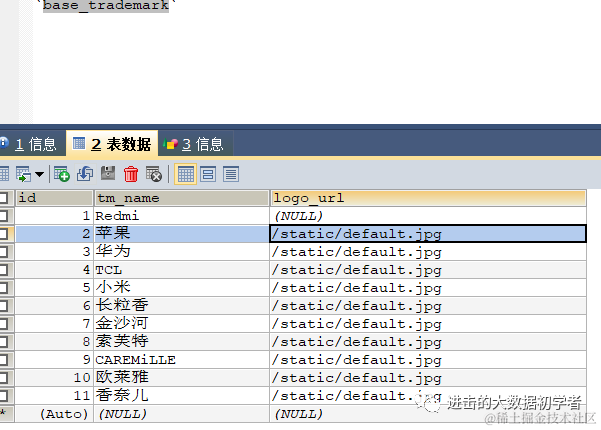Click the (NULL) logo_url cell in new row
This screenshot has height=430, width=601.
pos(428,414)
